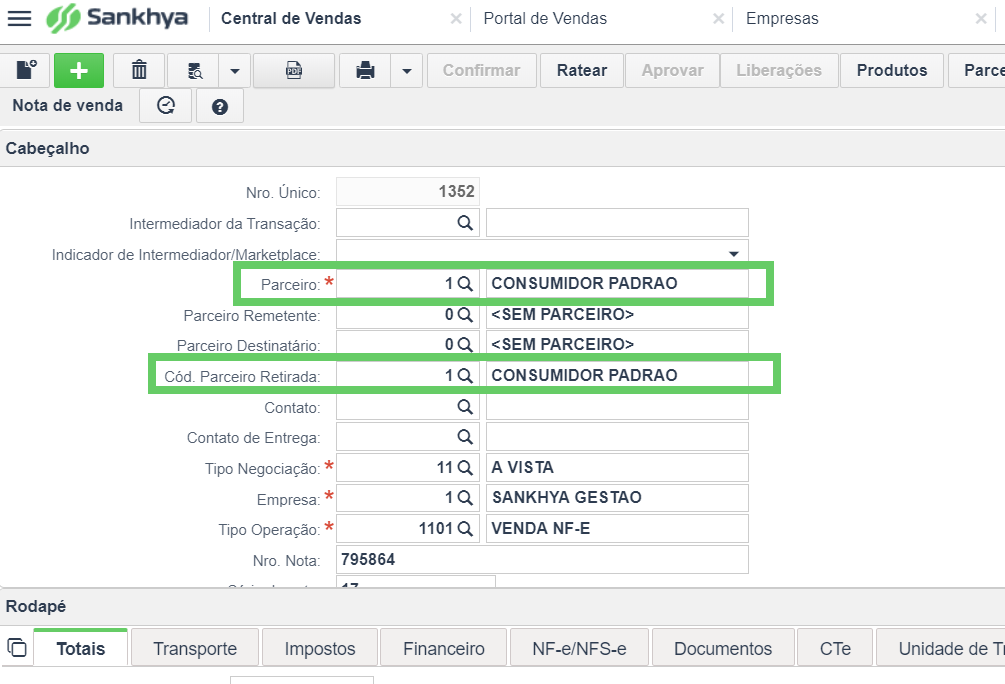The width and height of the screenshot is (1005, 684).
Task: Search Intermediador da Transação with magnifier
Action: (465, 222)
